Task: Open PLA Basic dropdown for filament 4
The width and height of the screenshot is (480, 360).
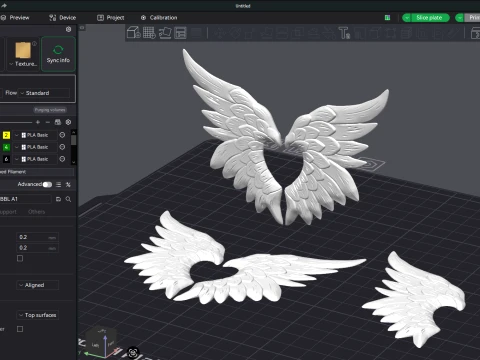Action: [x=35, y=147]
